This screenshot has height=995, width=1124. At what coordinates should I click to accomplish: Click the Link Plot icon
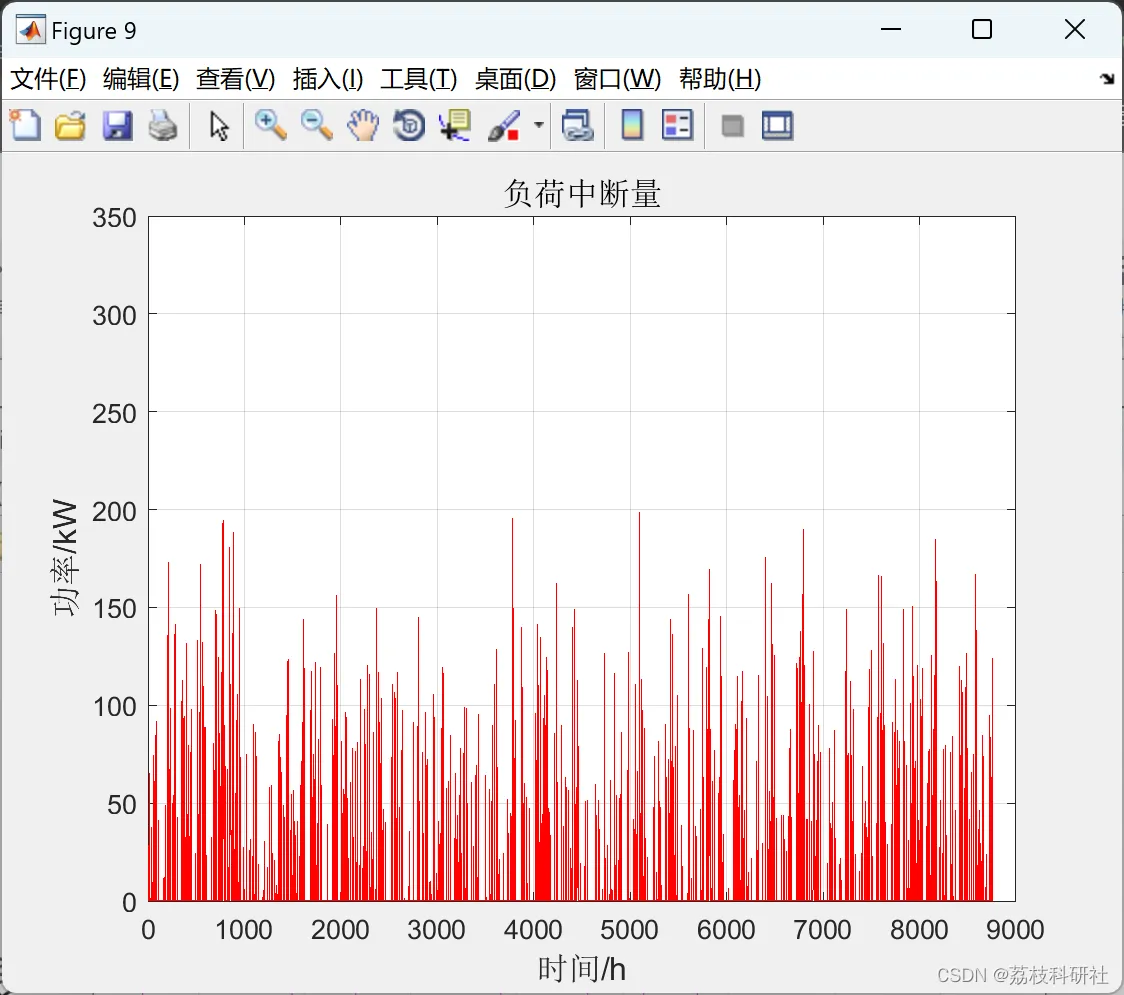577,125
